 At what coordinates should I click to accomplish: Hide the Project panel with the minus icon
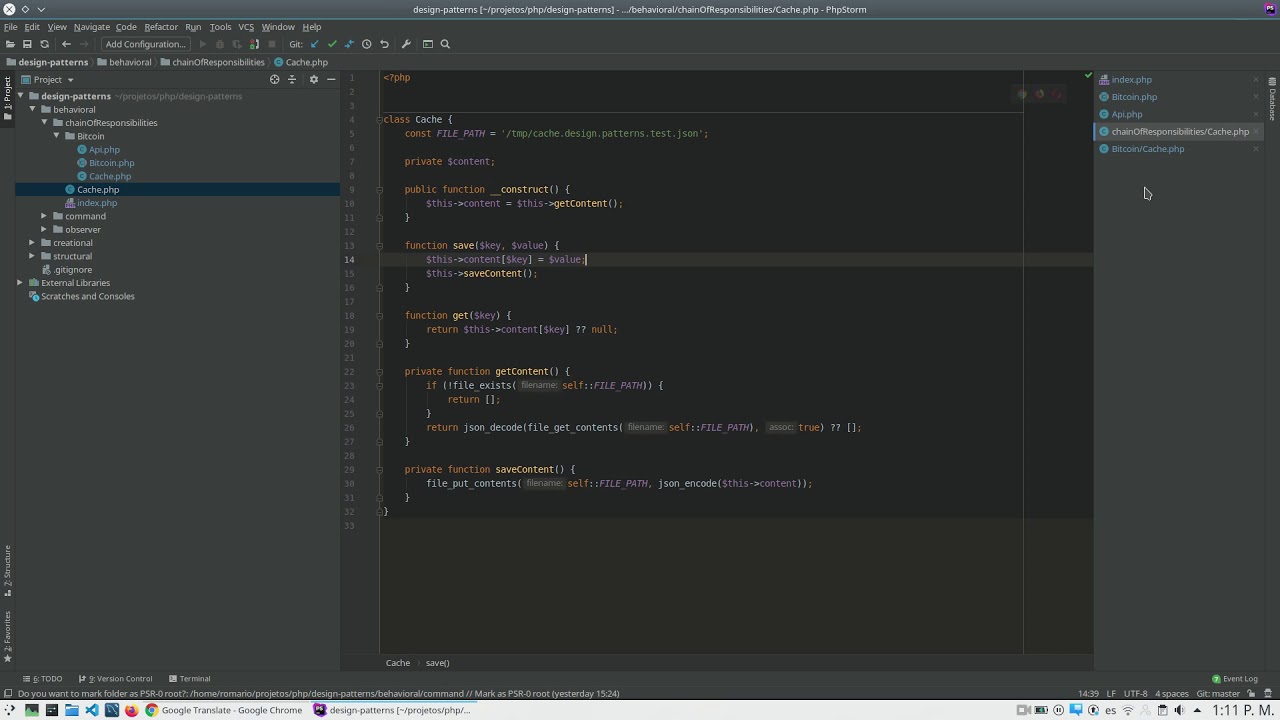click(x=331, y=79)
